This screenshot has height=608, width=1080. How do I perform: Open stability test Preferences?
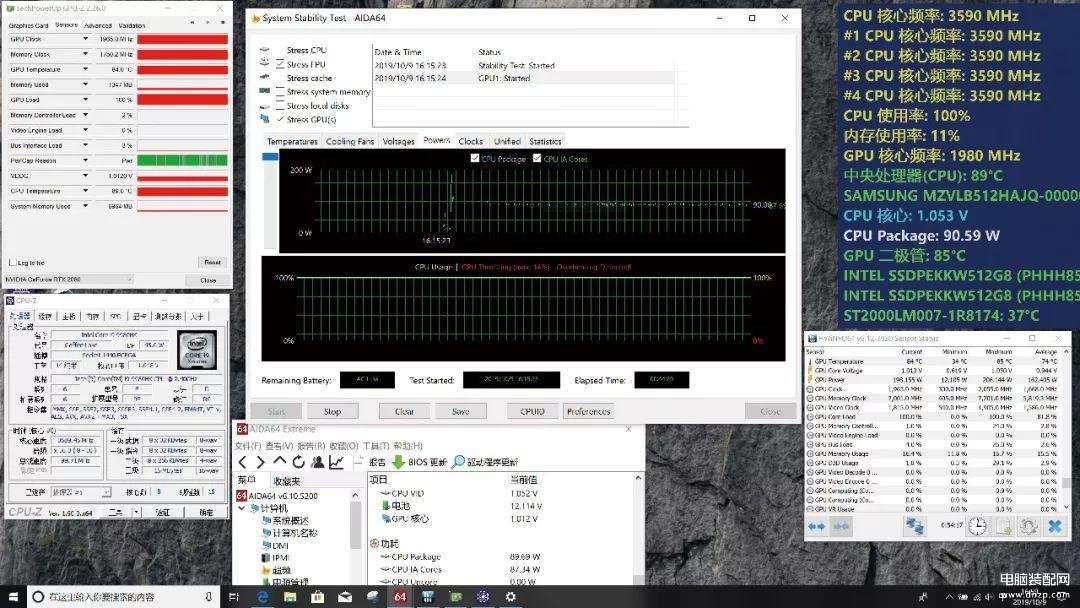pos(588,411)
